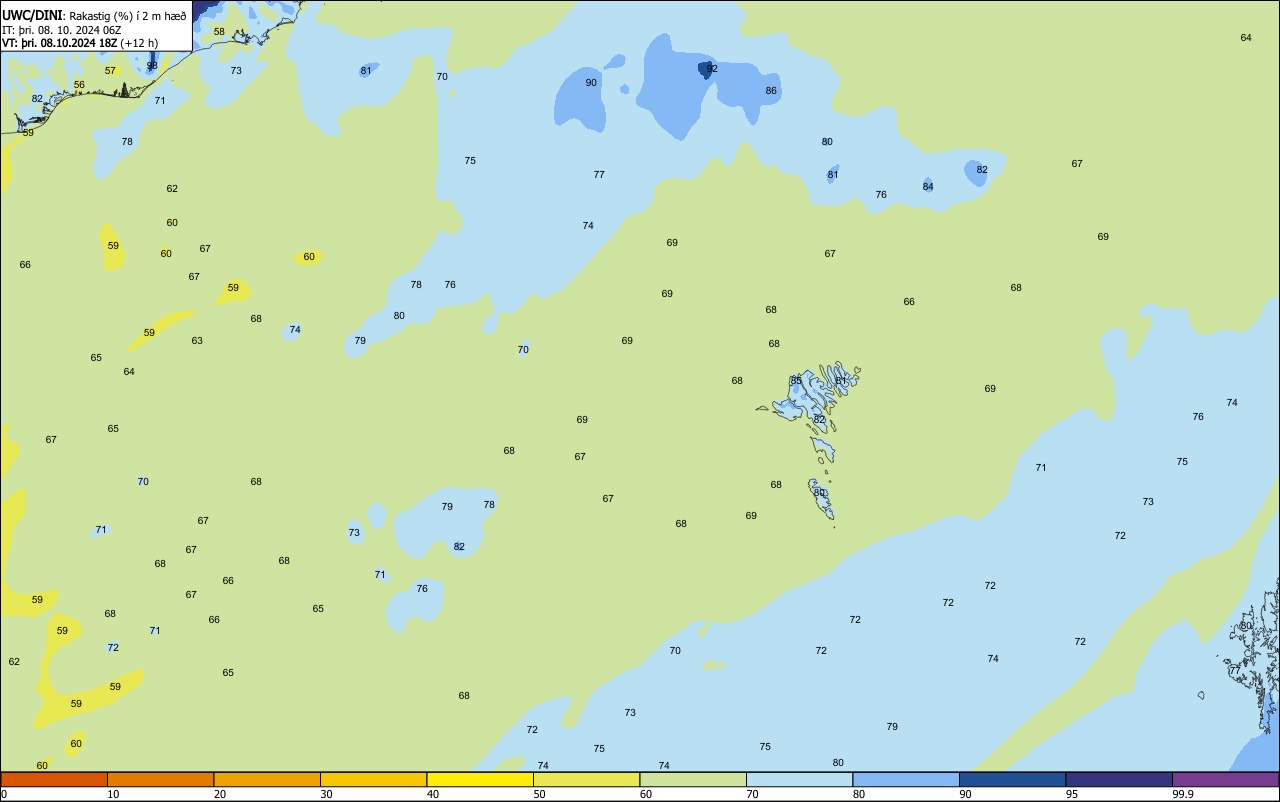Click the '(+12 h)' forecast offset text
The height and width of the screenshot is (802, 1280).
[x=139, y=43]
